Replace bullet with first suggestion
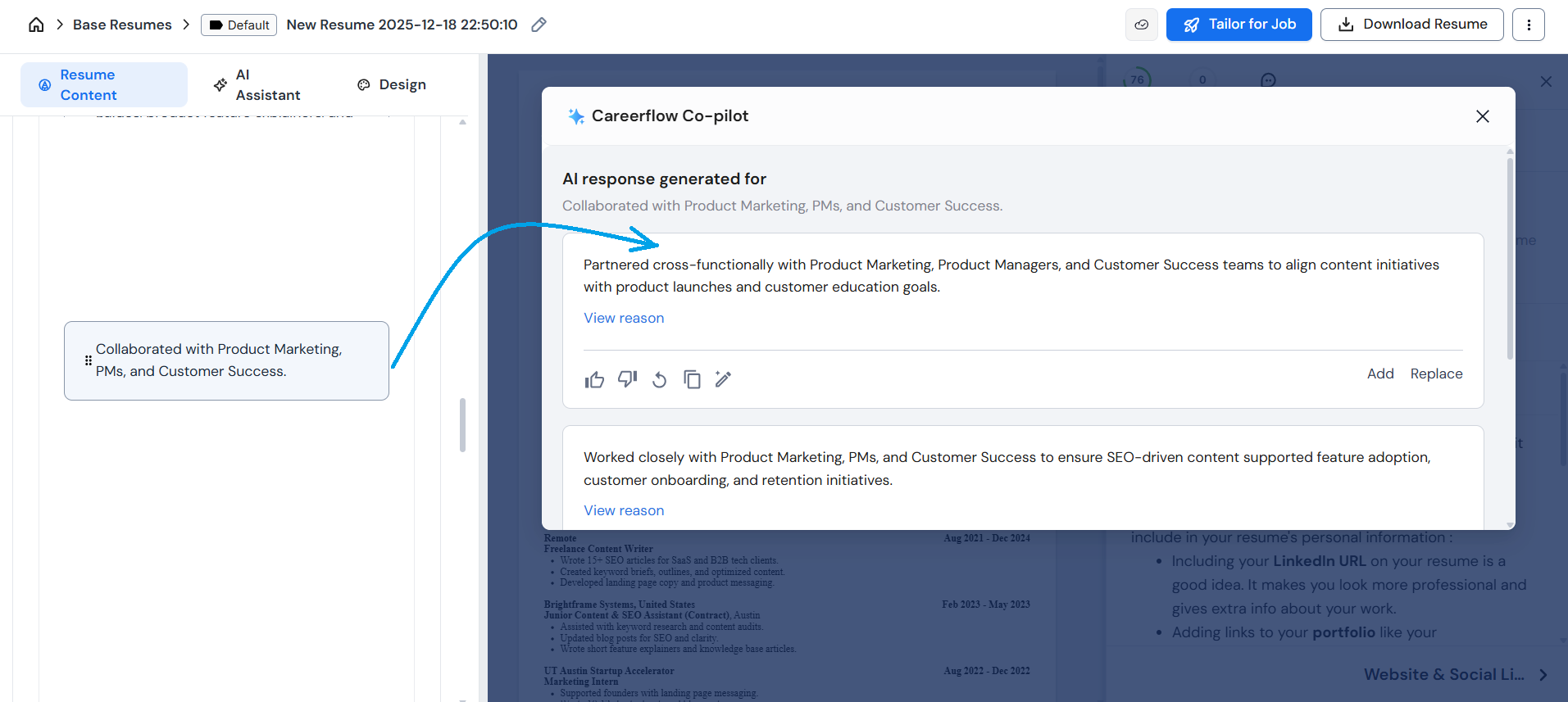 [x=1436, y=374]
